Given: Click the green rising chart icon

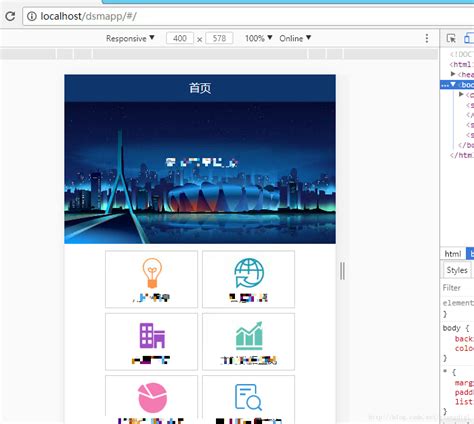Looking at the screenshot, I should tap(249, 335).
